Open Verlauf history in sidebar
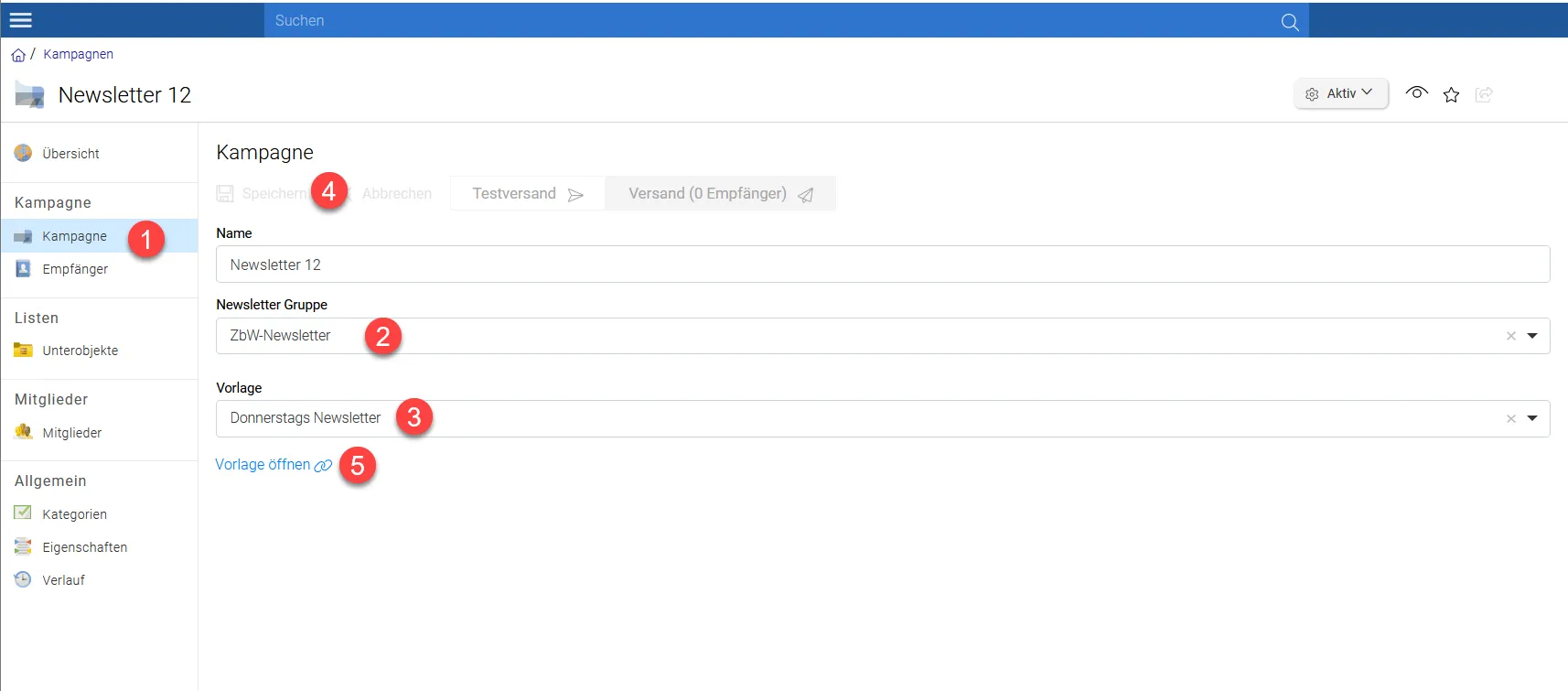Image resolution: width=1568 pixels, height=691 pixels. tap(99, 580)
